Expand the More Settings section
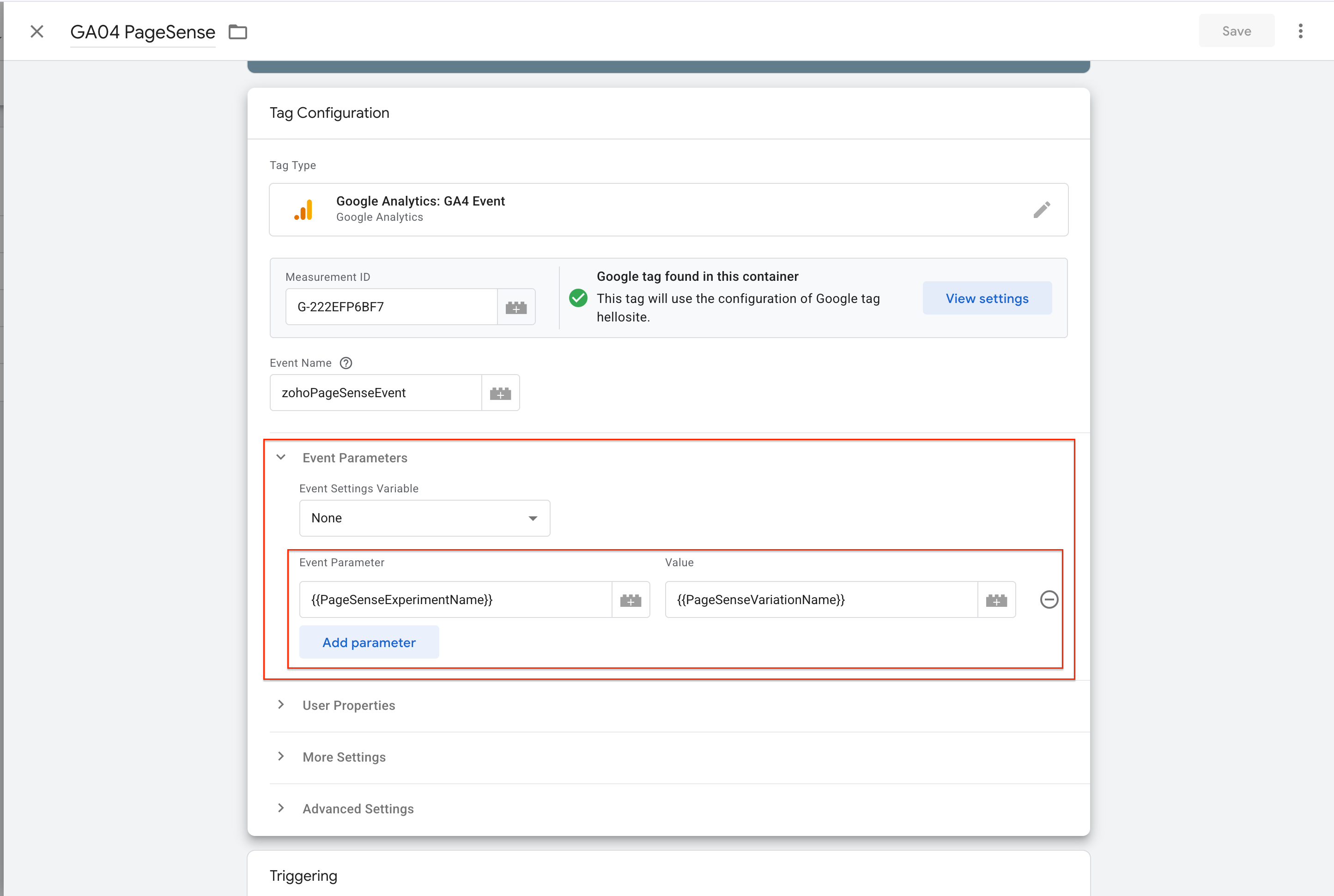 pyautogui.click(x=281, y=757)
